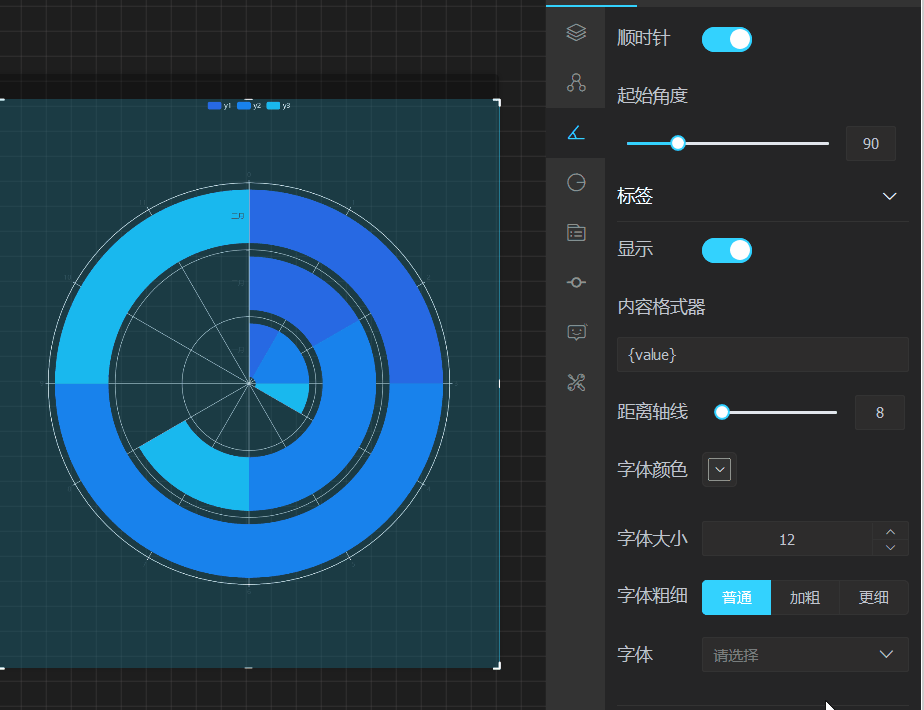Click the 距离轴线 value field showing 8

879,412
